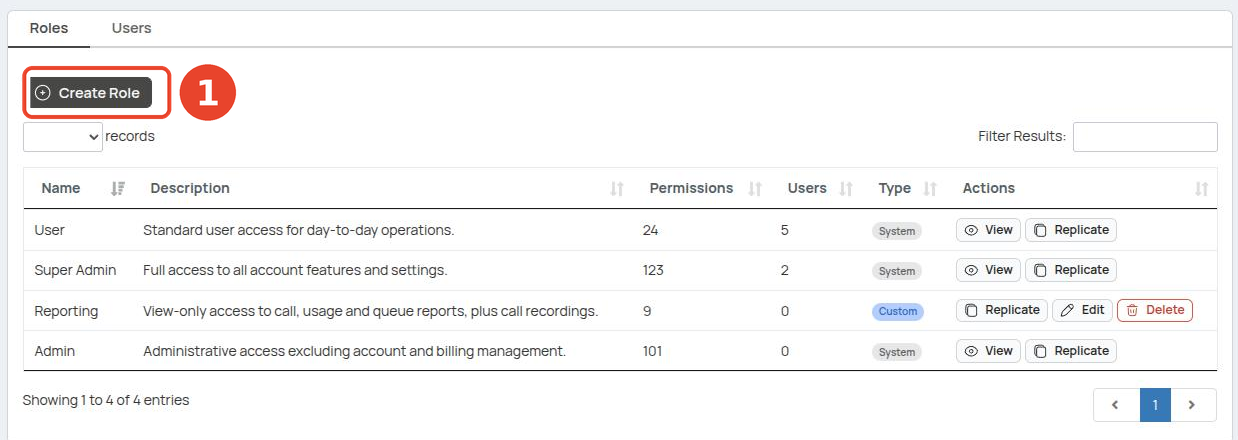Click 'Full access to all account' description
Screen dimensions: 1238x440
click(295, 270)
